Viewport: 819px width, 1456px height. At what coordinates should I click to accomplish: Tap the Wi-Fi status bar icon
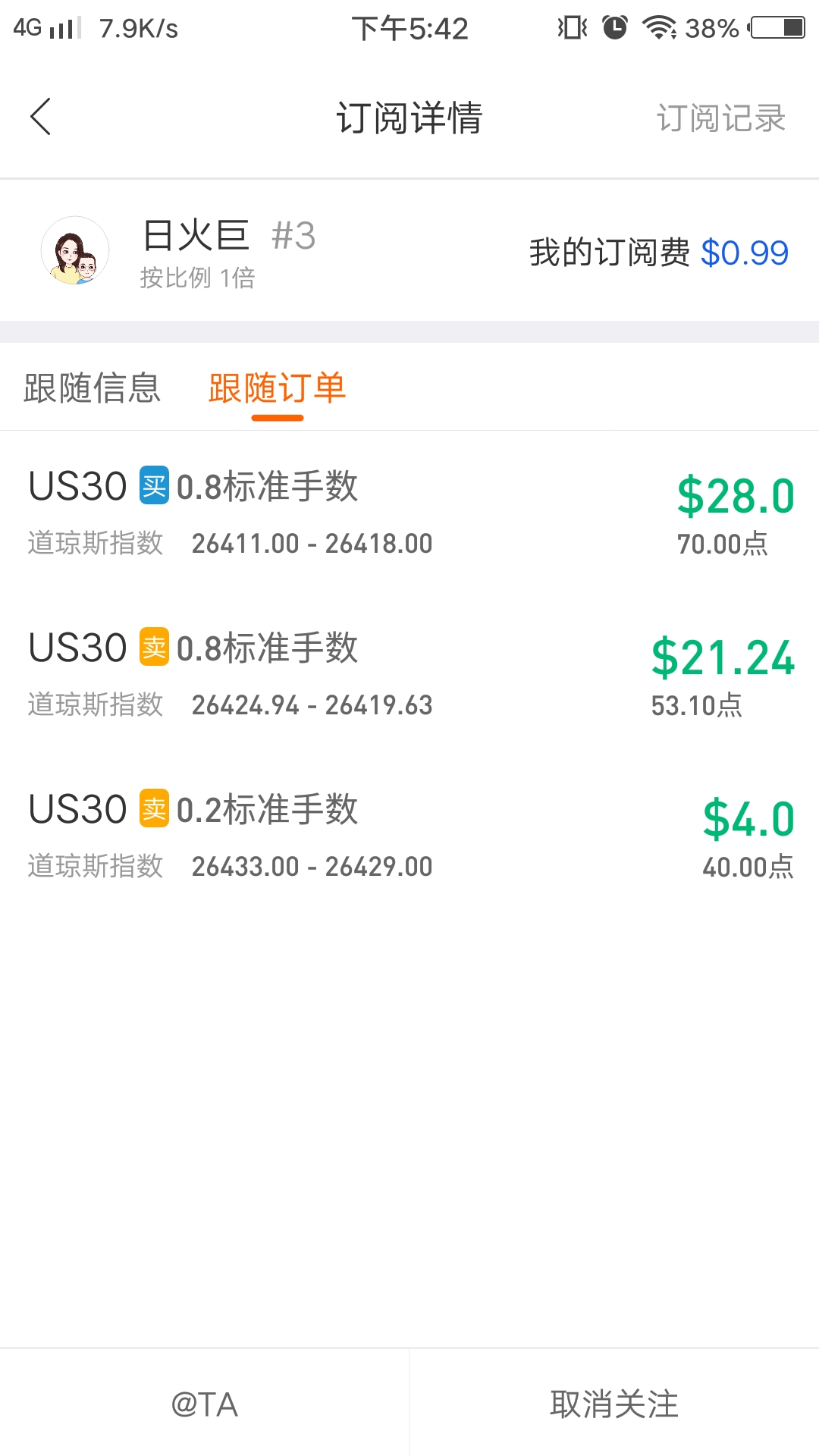(659, 28)
